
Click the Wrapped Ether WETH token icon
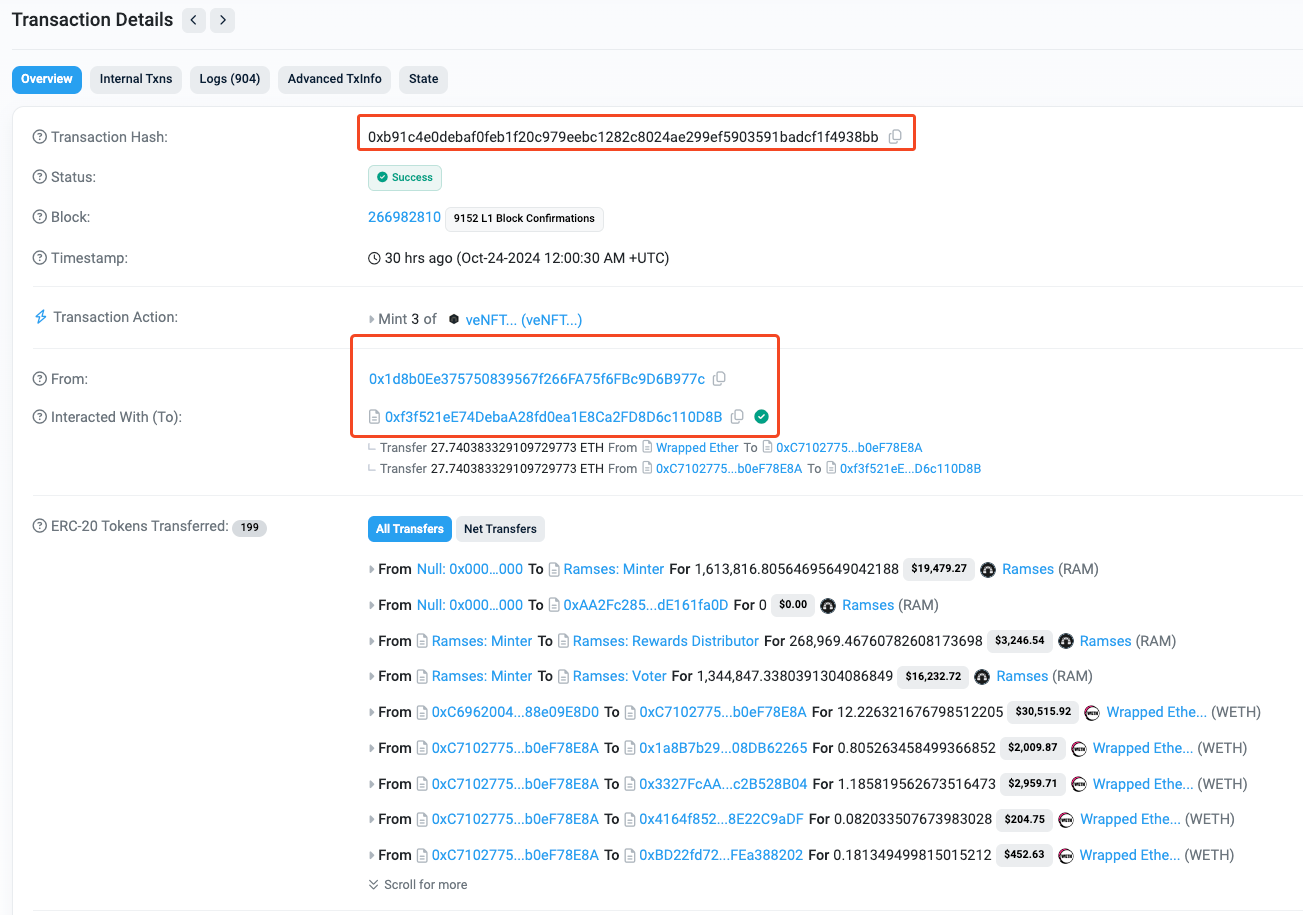coord(1091,711)
